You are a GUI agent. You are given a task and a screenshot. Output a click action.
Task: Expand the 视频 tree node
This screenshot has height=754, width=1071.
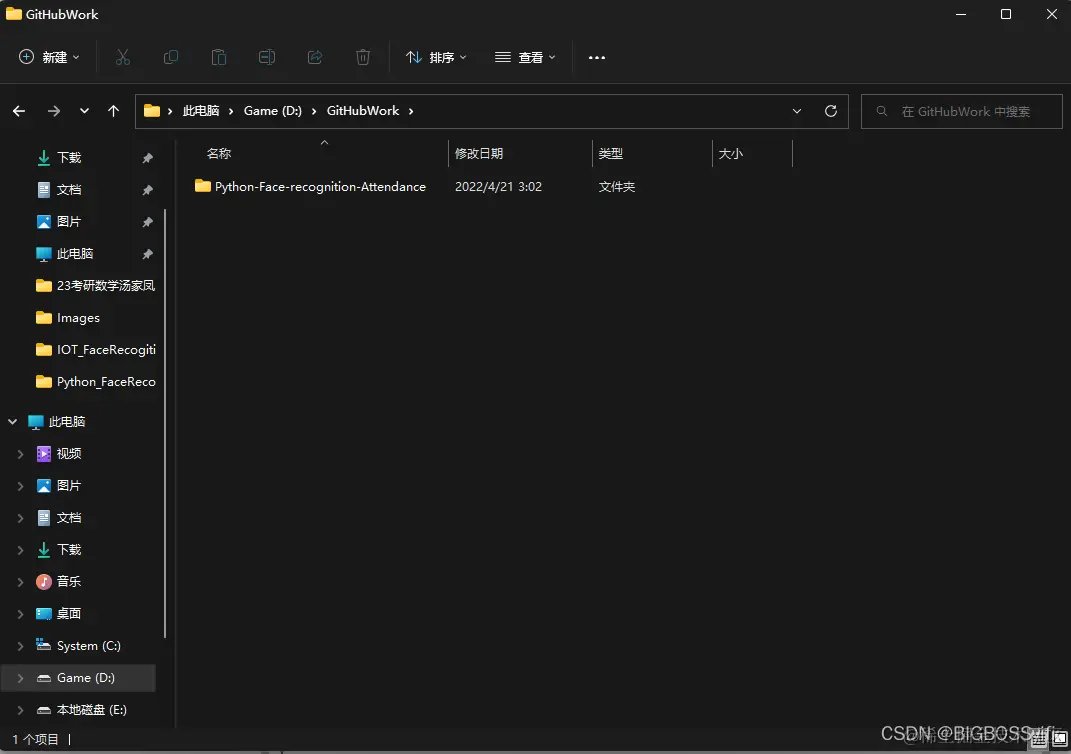20,454
